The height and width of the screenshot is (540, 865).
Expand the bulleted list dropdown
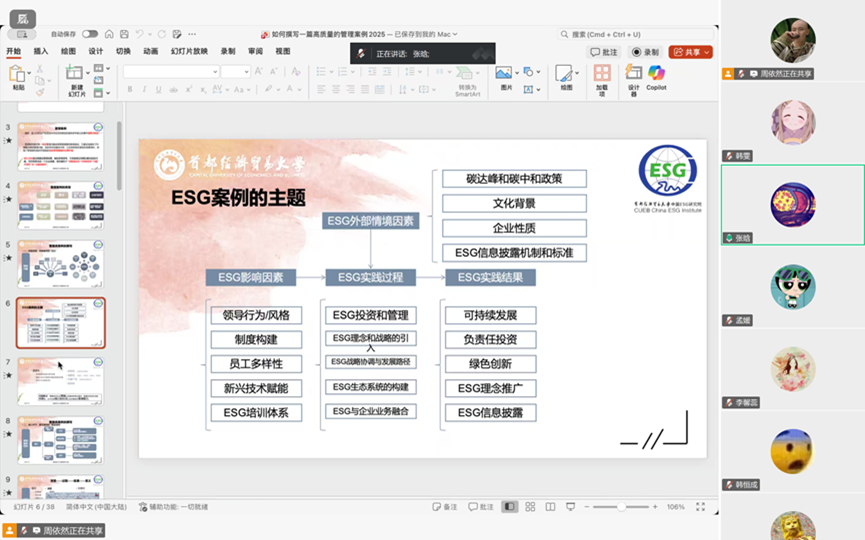click(x=332, y=72)
